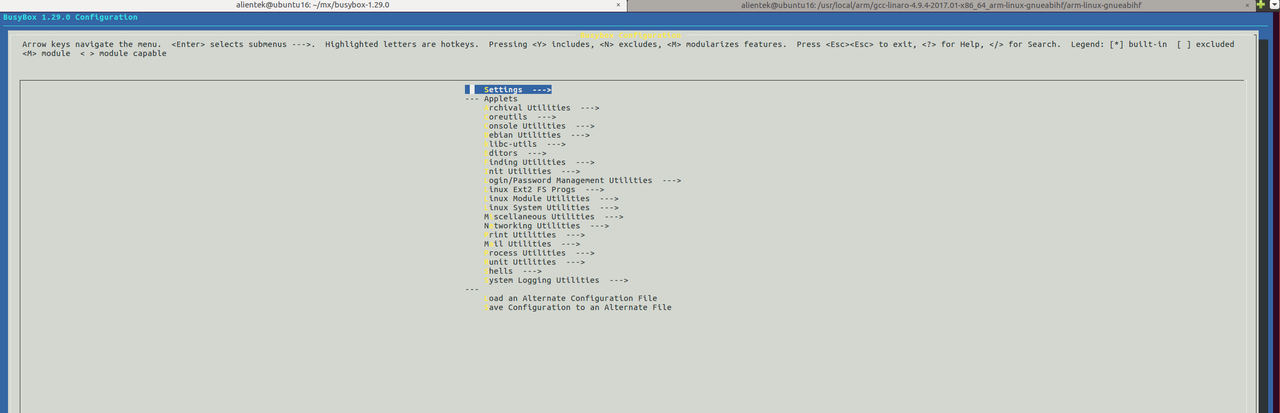Open the Miscellaneous Utilities submenu
Image resolution: width=1280 pixels, height=413 pixels.
(554, 216)
